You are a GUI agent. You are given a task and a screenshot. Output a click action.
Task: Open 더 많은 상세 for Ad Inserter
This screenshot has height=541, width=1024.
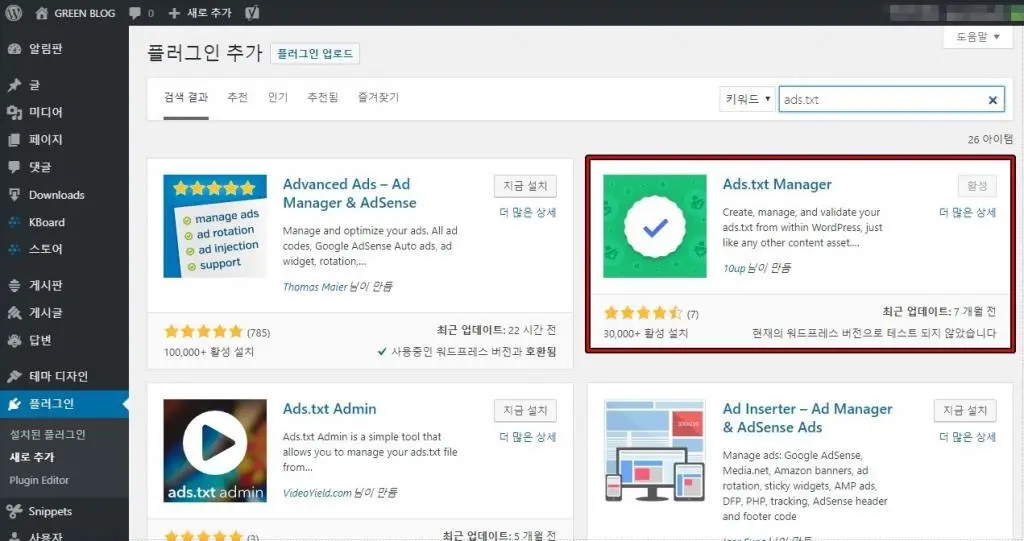(x=968, y=437)
